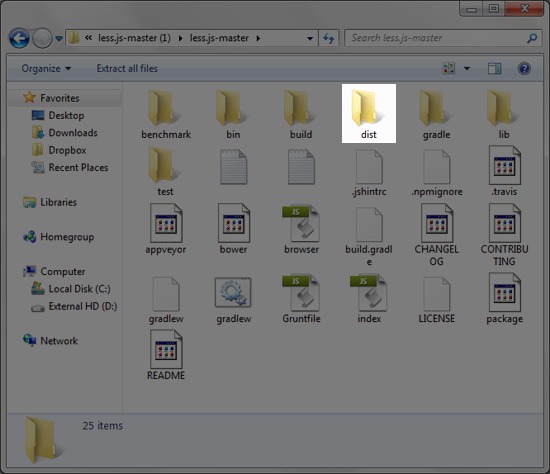Image resolution: width=550 pixels, height=474 pixels.
Task: Select the Gruntfile JS file
Action: tap(301, 299)
